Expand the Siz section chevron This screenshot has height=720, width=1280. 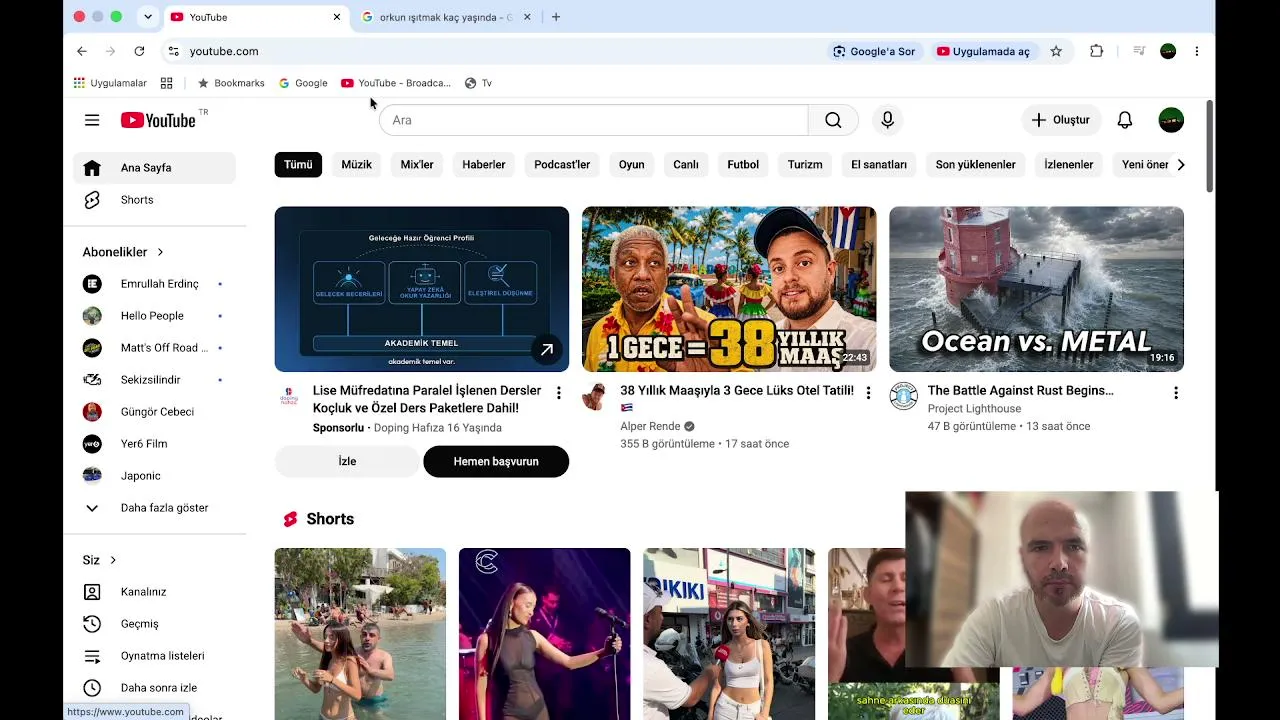coord(113,560)
